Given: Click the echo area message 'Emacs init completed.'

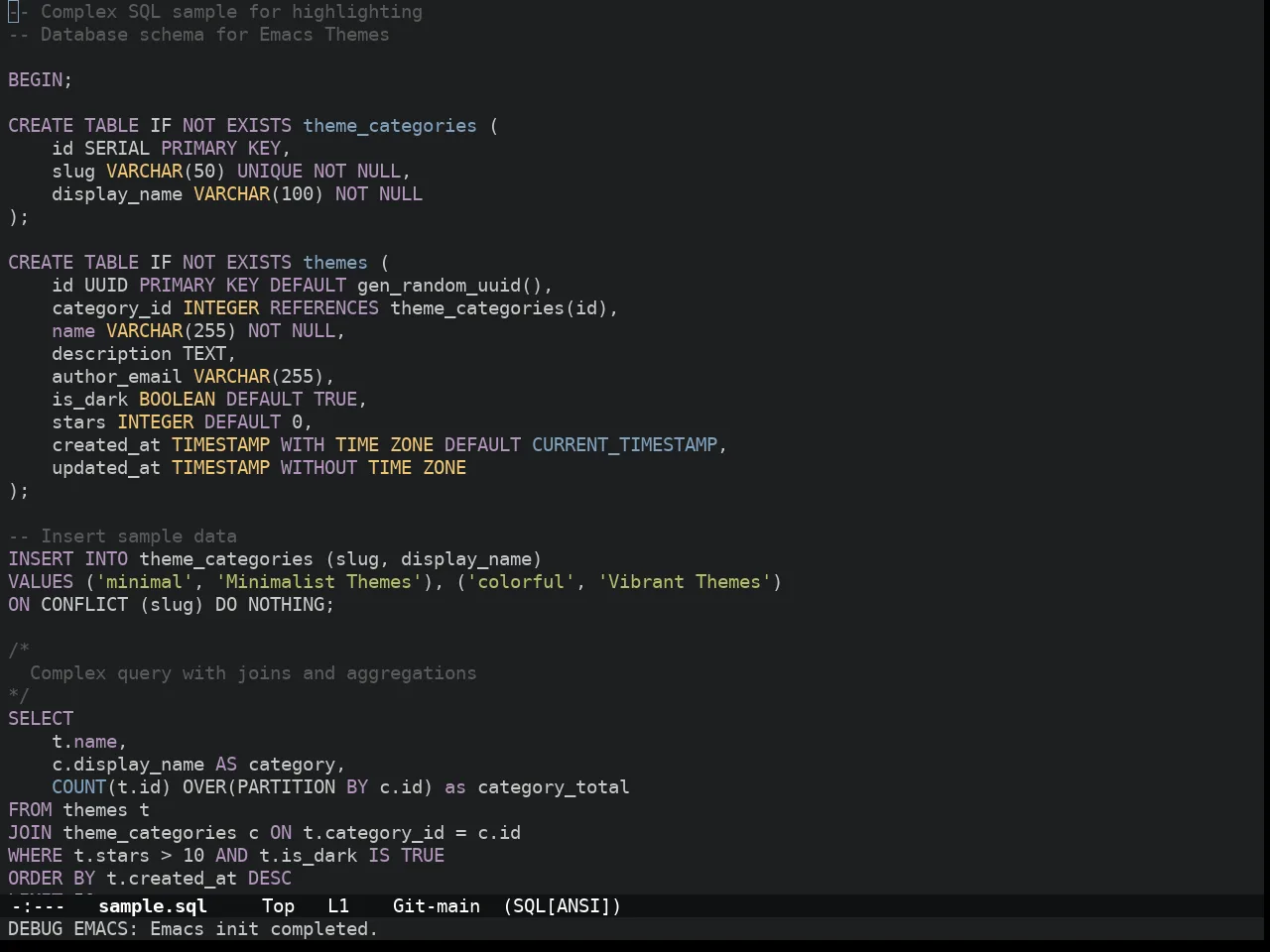Looking at the screenshot, I should coord(264,928).
